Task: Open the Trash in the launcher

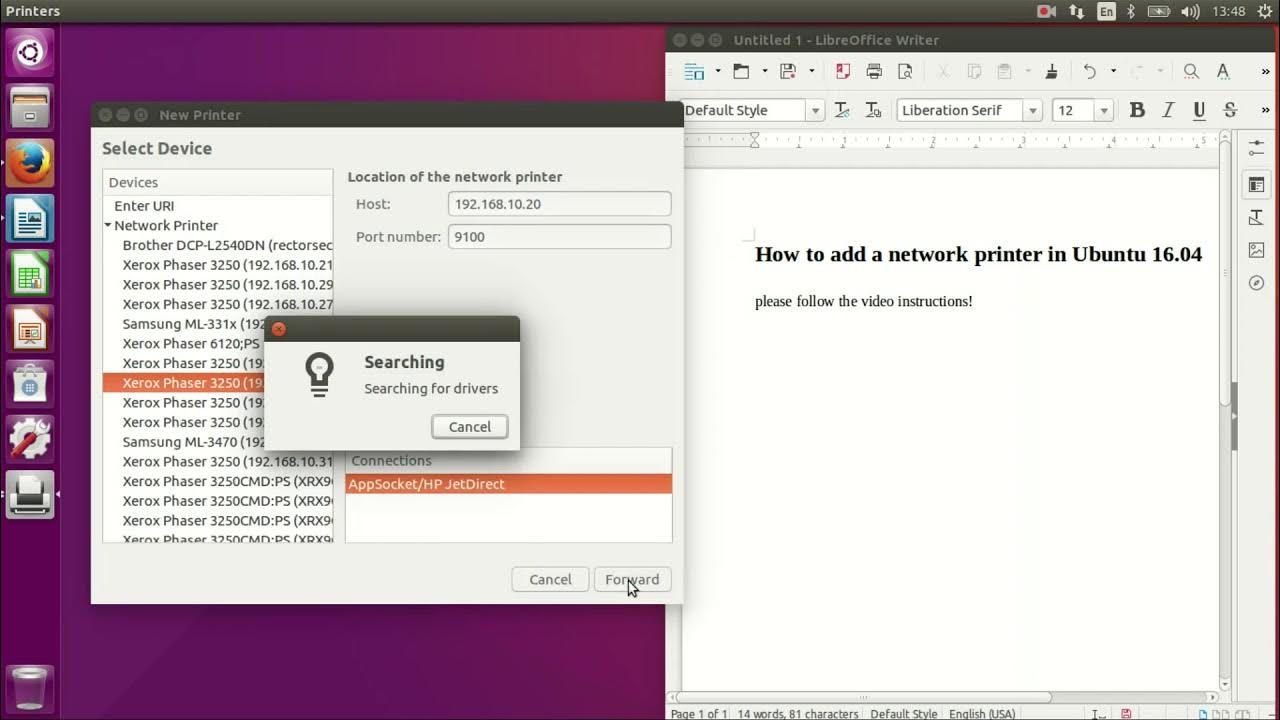Action: click(x=30, y=688)
